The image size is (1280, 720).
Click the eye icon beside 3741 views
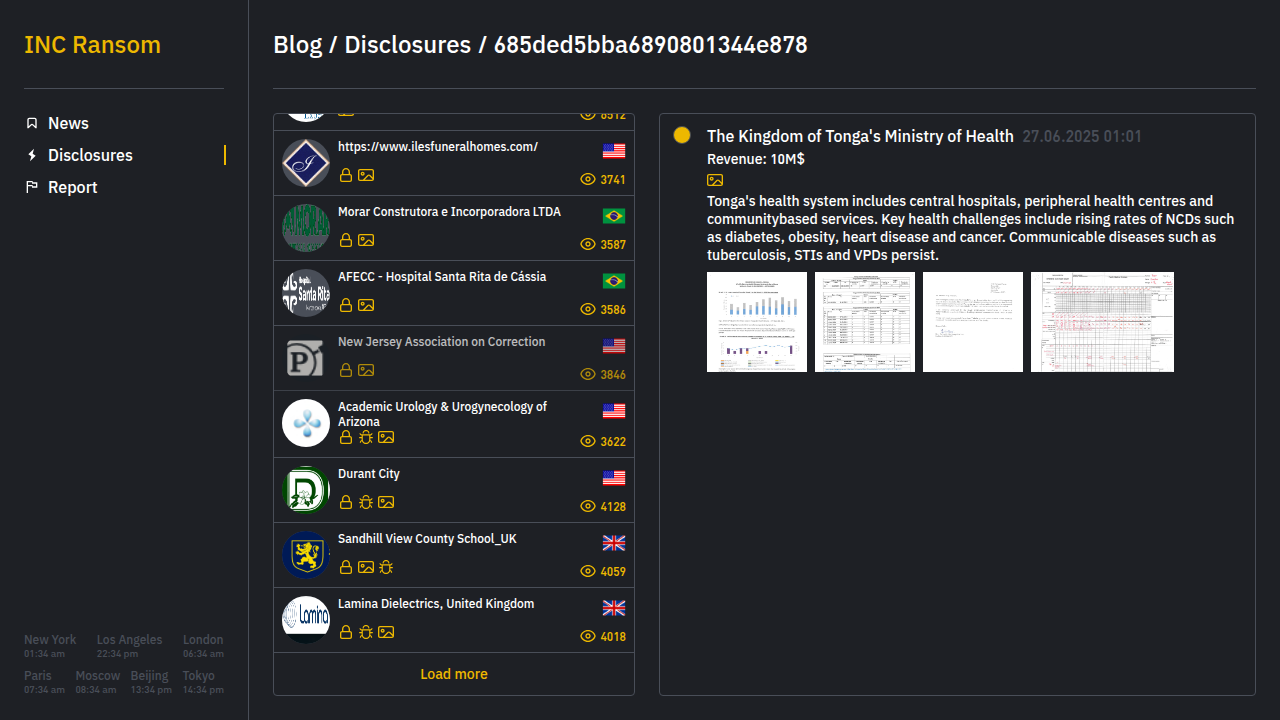[x=588, y=180]
